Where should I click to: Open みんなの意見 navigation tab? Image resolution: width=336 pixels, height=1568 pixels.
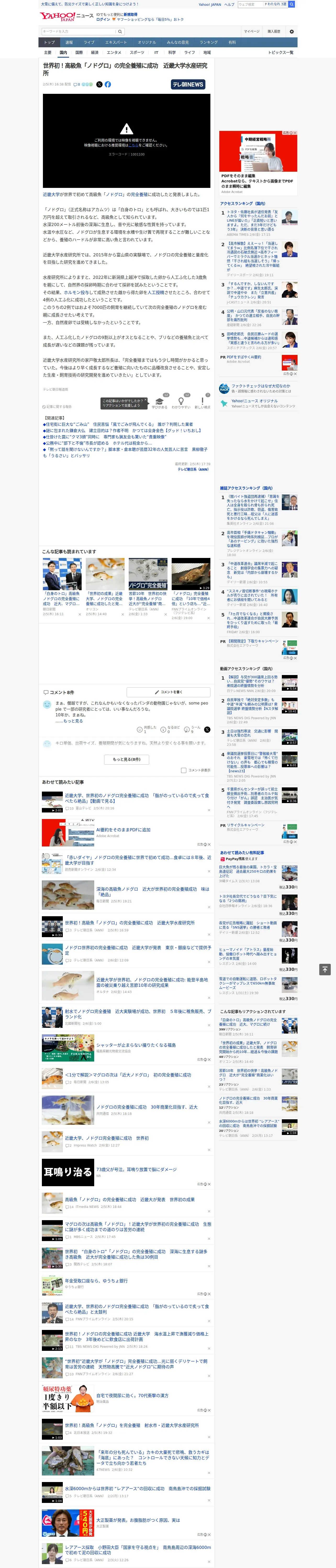177,43
